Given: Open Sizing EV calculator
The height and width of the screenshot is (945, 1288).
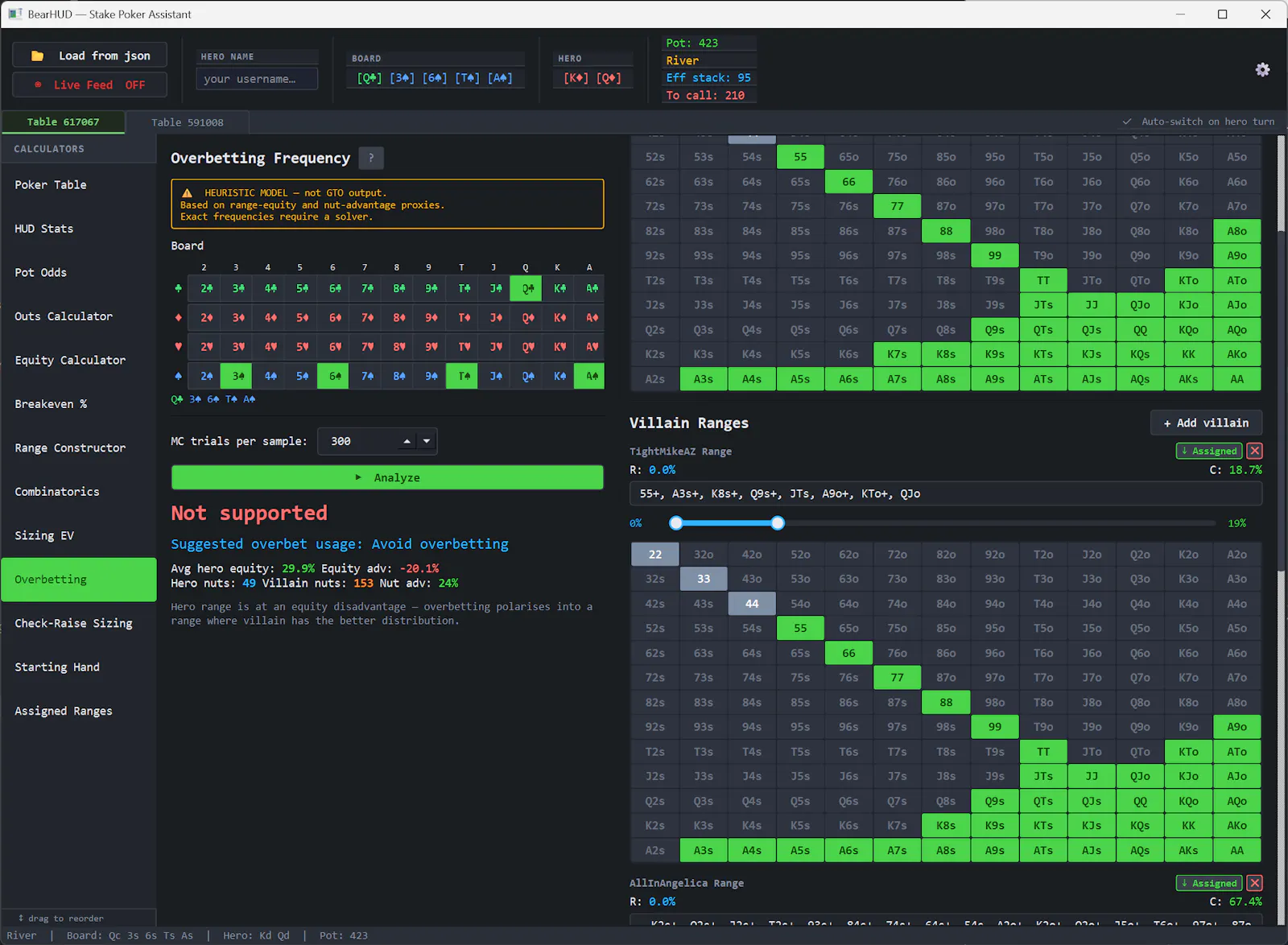Looking at the screenshot, I should [x=79, y=536].
